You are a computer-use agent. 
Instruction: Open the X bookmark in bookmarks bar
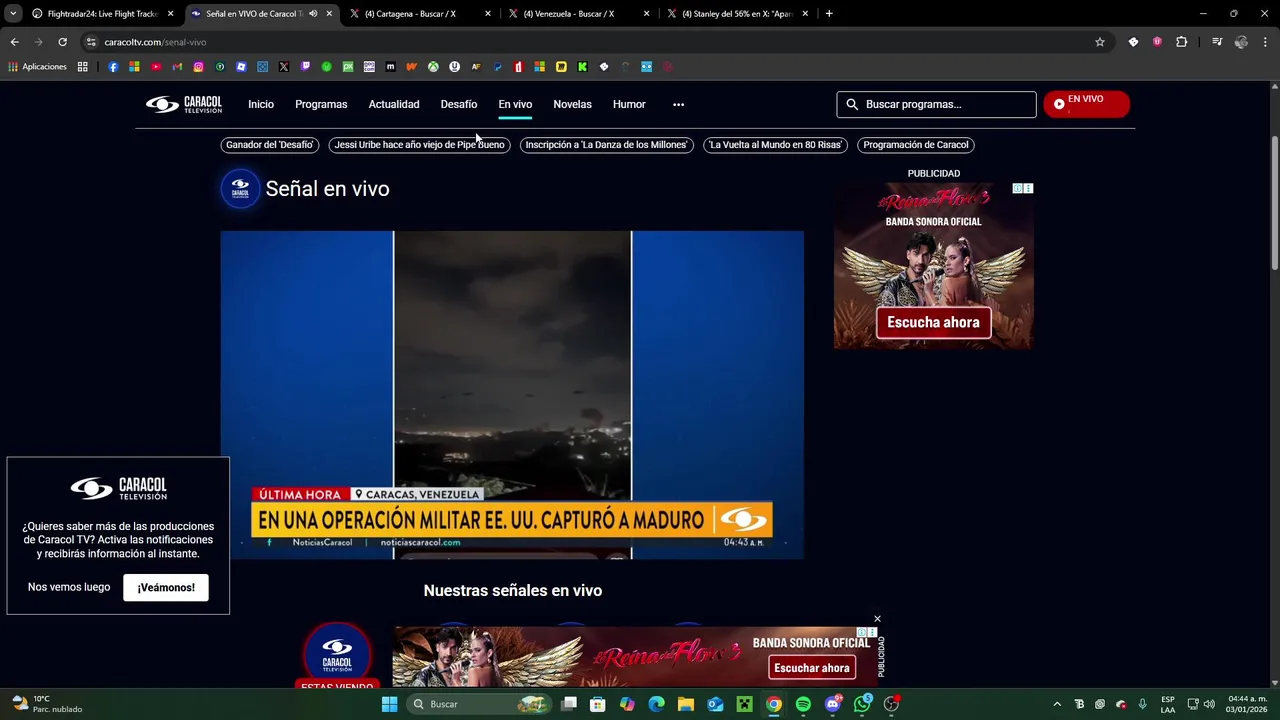click(284, 67)
